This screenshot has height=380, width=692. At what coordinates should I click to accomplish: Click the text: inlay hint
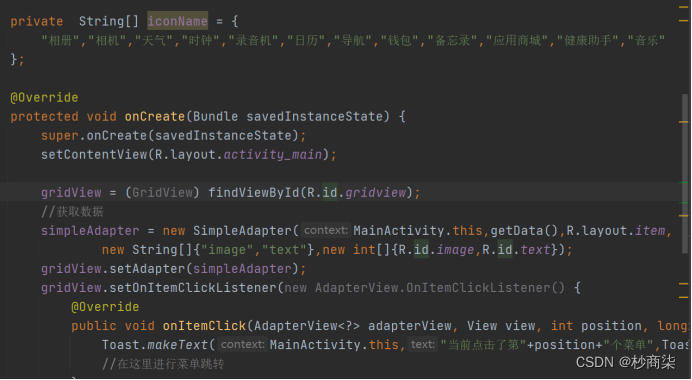423,344
